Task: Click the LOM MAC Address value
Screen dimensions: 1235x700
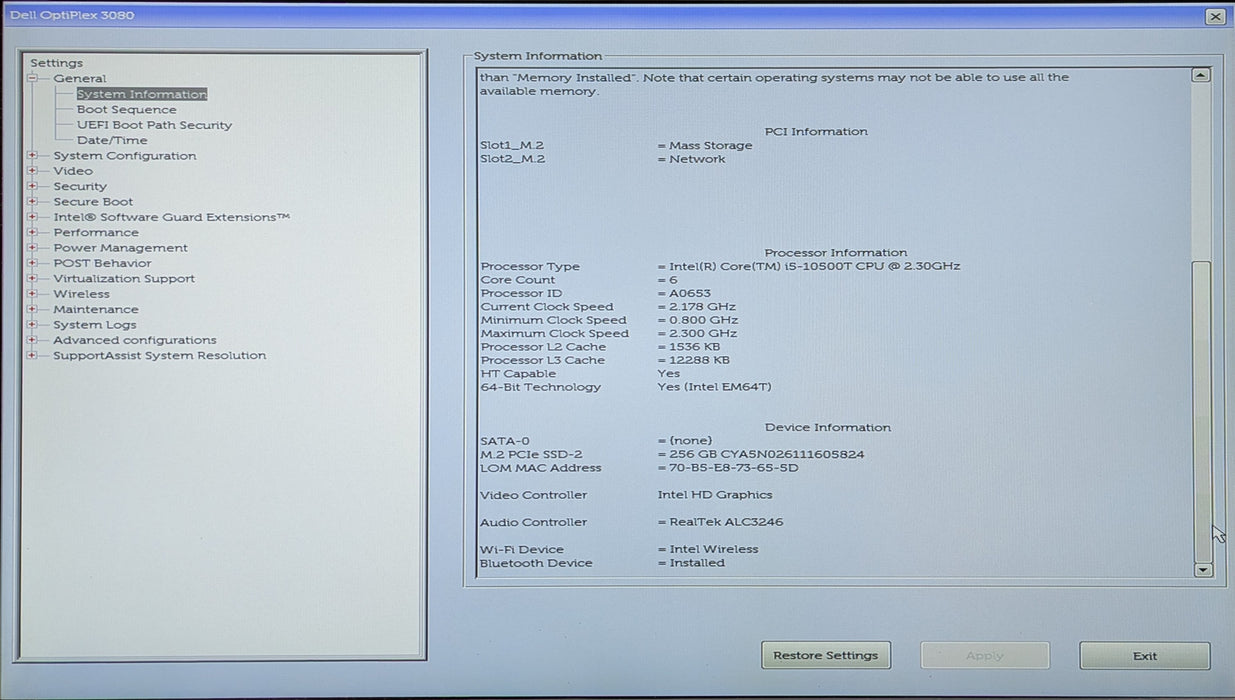Action: [x=728, y=468]
